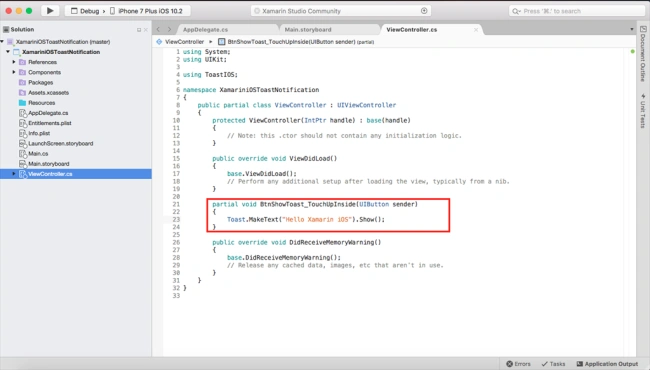Run the project with the play button
Viewport: 650px width, 370px height.
click(50, 11)
